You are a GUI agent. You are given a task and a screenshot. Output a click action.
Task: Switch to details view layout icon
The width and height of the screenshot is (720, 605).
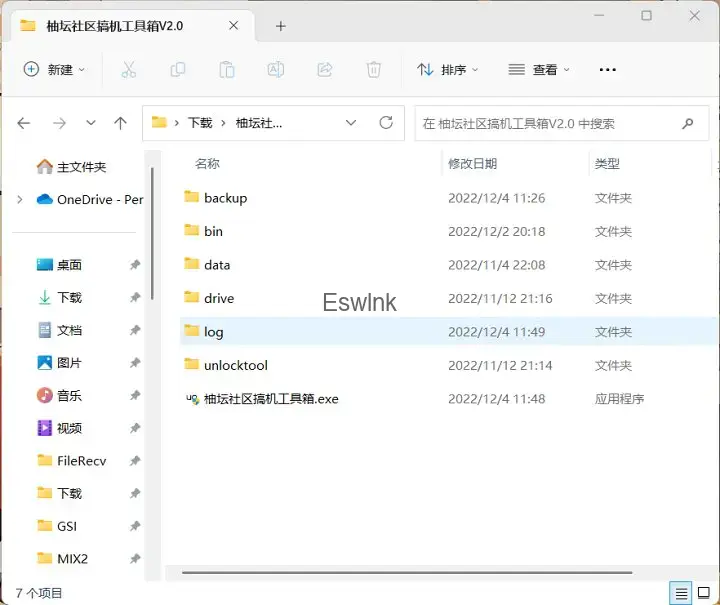pos(681,592)
